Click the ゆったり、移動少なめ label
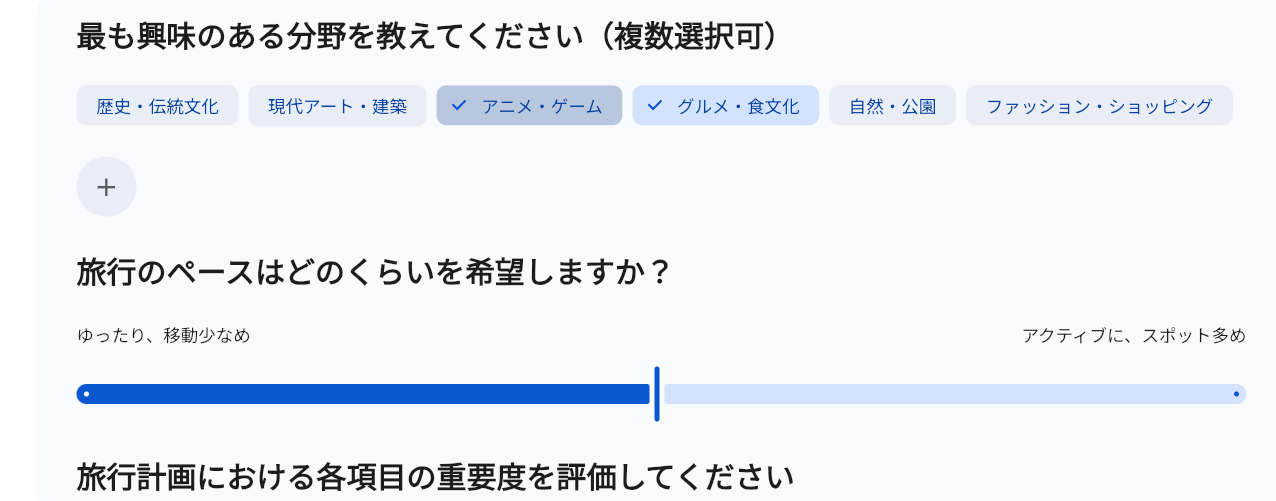Viewport: 1276px width, 501px height. 163,336
